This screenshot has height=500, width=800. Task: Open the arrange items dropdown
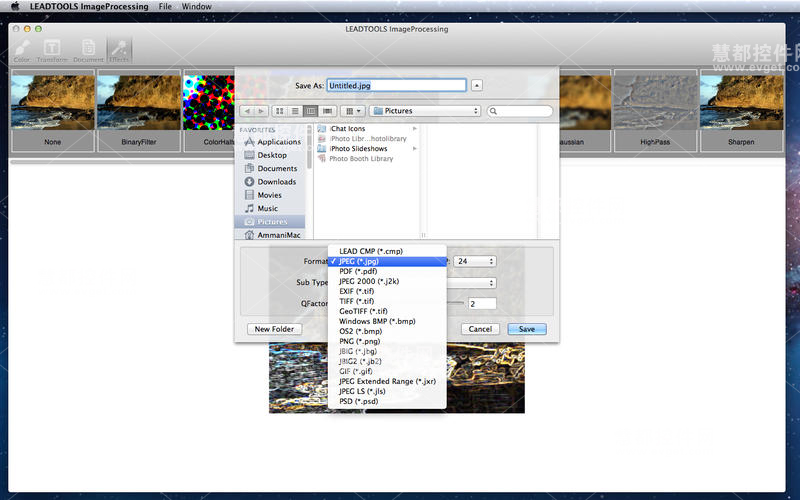pyautogui.click(x=353, y=111)
